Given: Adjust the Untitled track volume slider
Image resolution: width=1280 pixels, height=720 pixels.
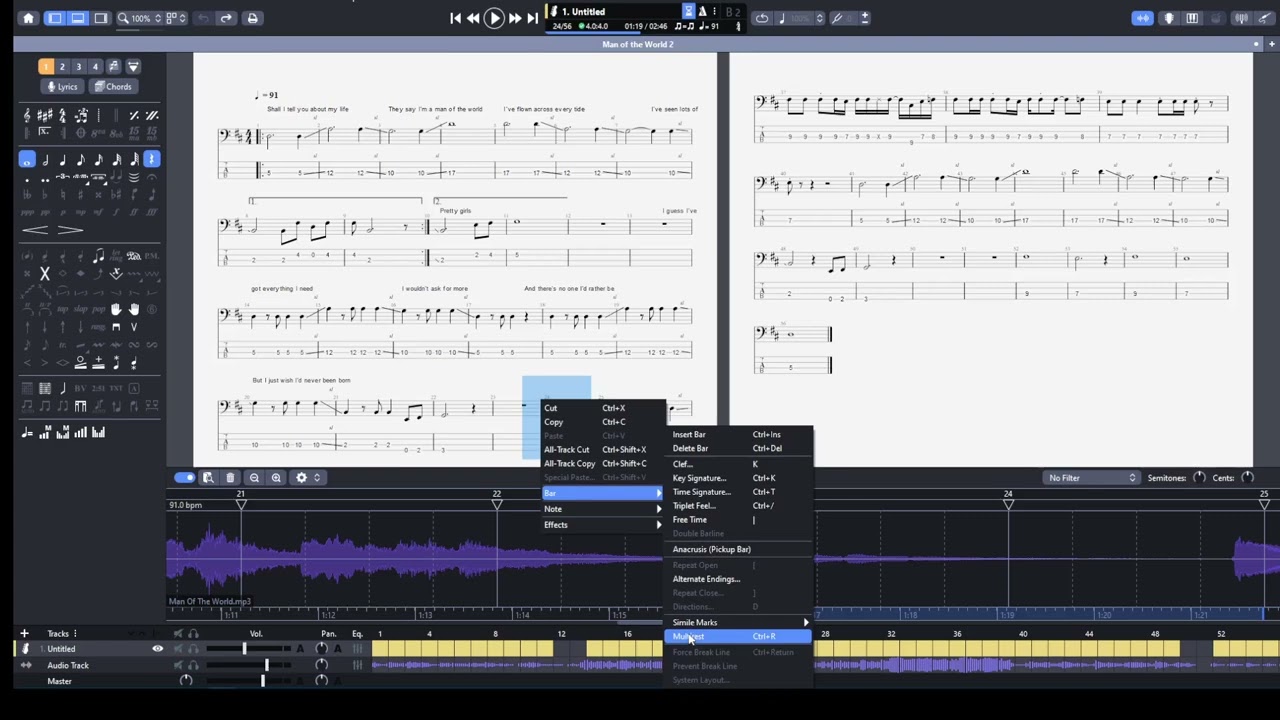Looking at the screenshot, I should coord(245,649).
